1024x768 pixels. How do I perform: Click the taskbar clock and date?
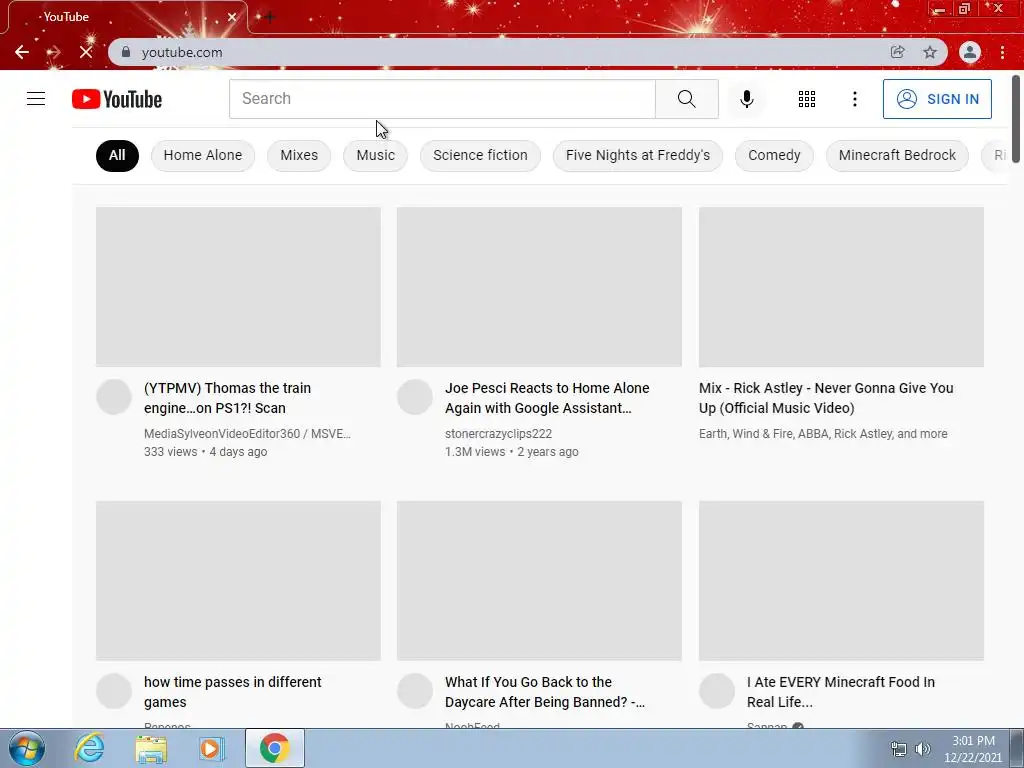[x=973, y=749]
